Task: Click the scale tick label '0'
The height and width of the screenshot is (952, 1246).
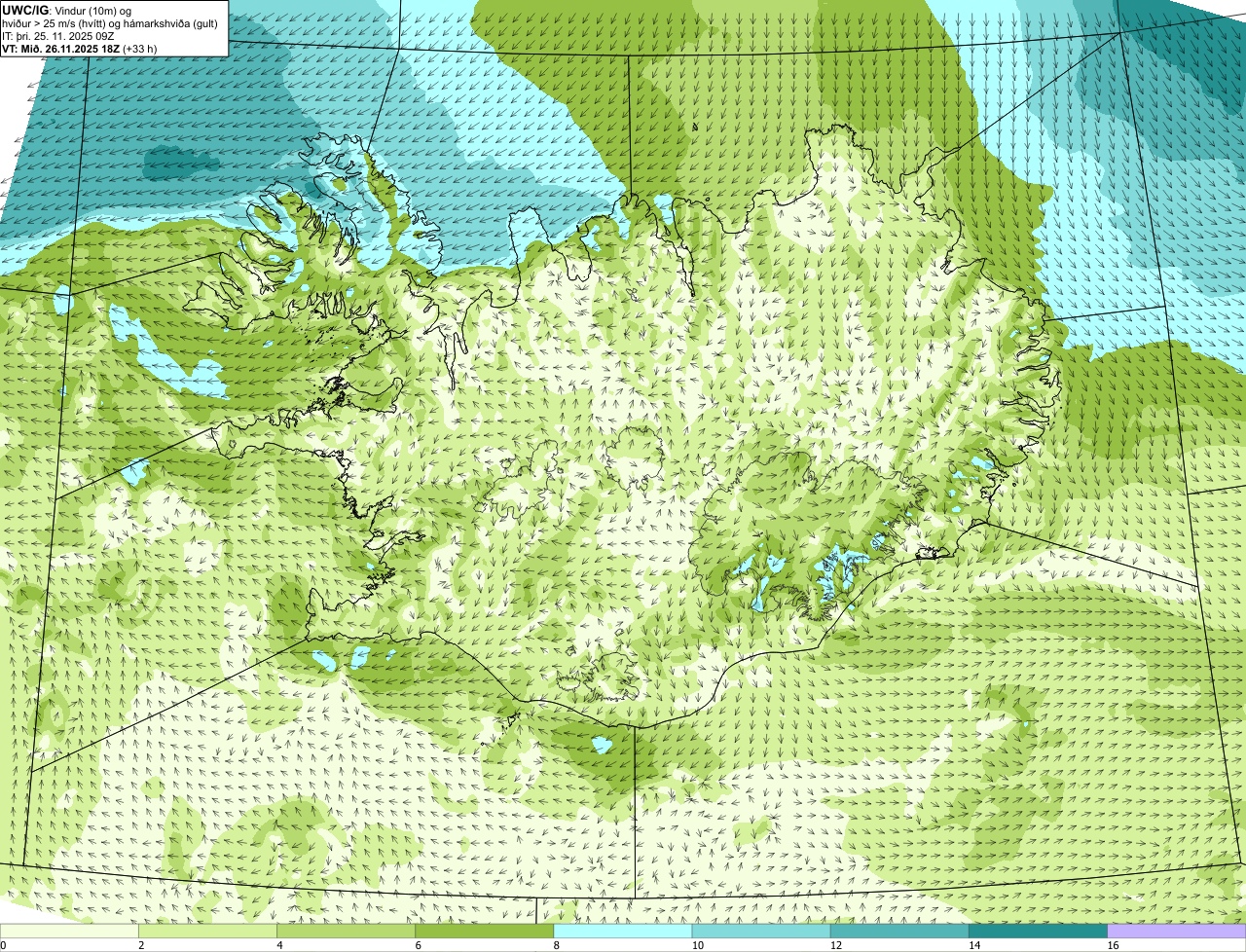Action: coord(3,945)
